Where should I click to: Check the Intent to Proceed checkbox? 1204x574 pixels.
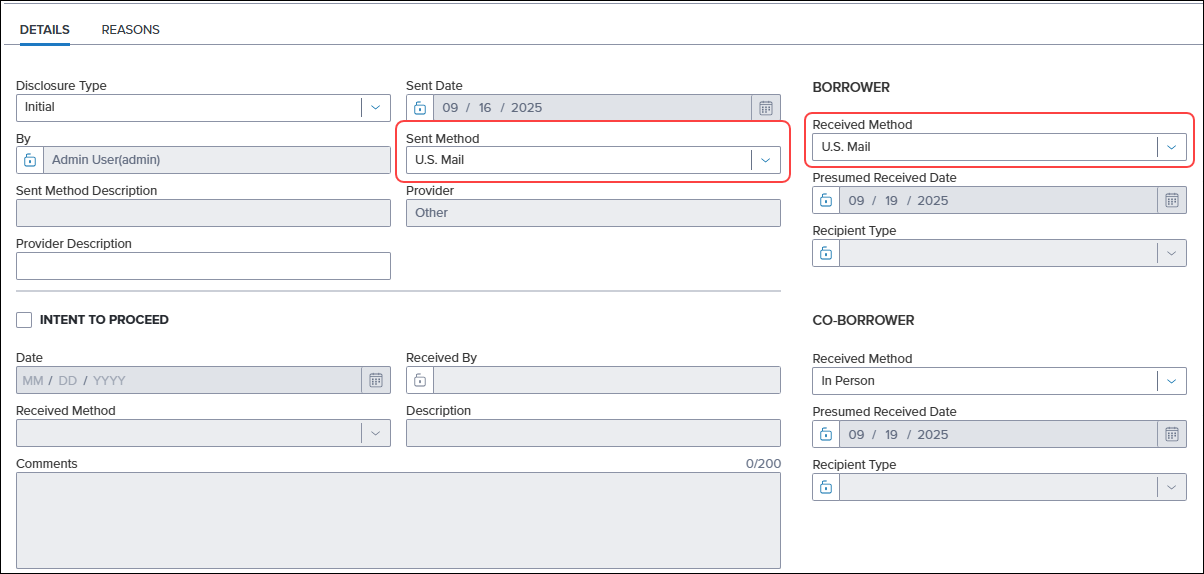click(24, 320)
